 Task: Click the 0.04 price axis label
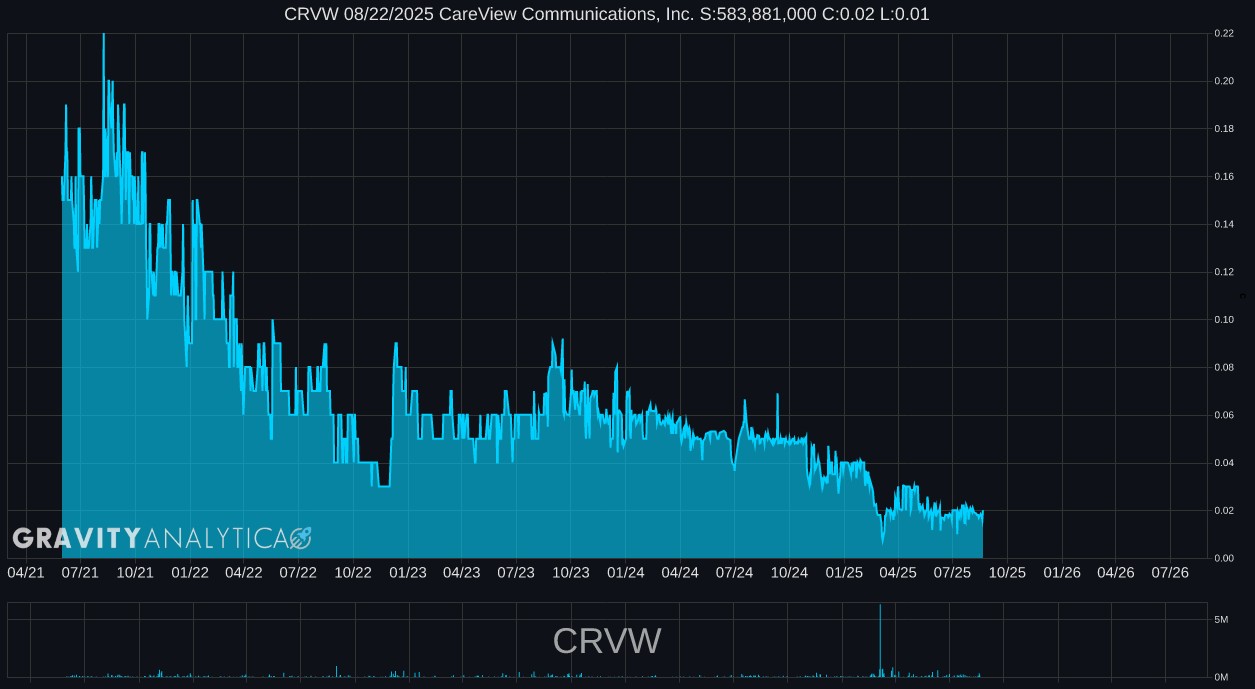(x=1224, y=463)
